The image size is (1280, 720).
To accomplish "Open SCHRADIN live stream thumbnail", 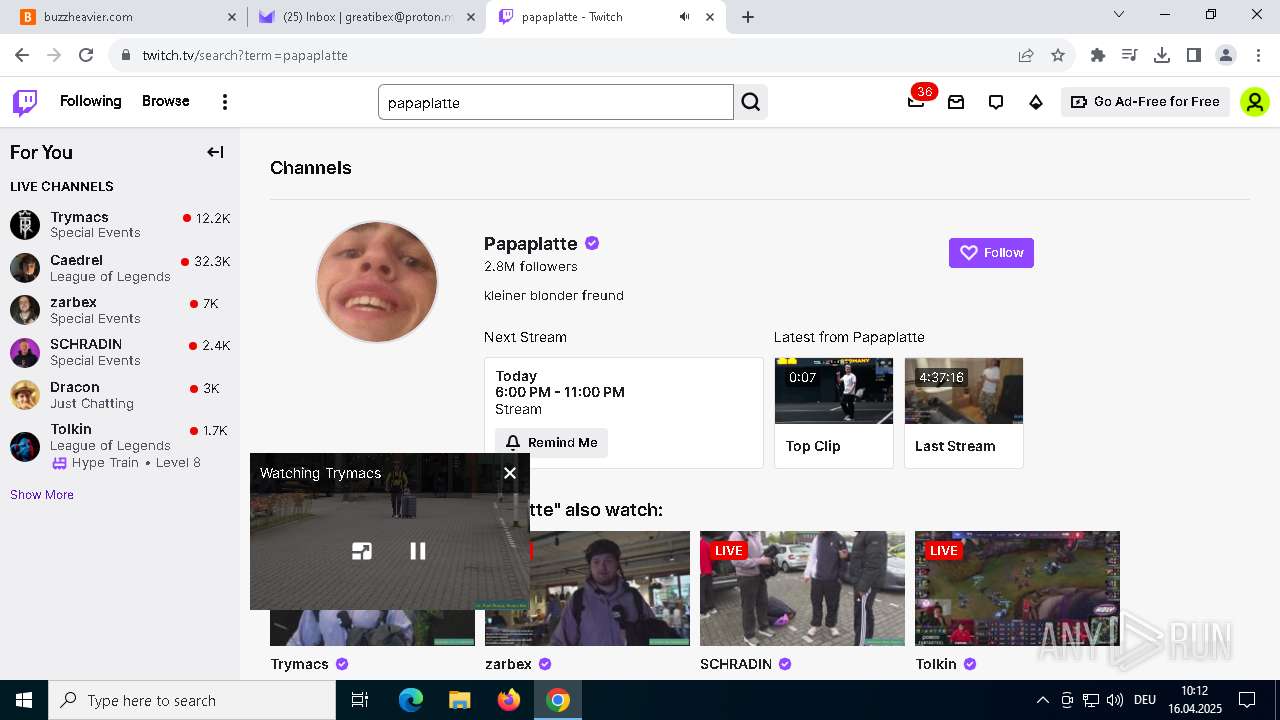I will 802,588.
